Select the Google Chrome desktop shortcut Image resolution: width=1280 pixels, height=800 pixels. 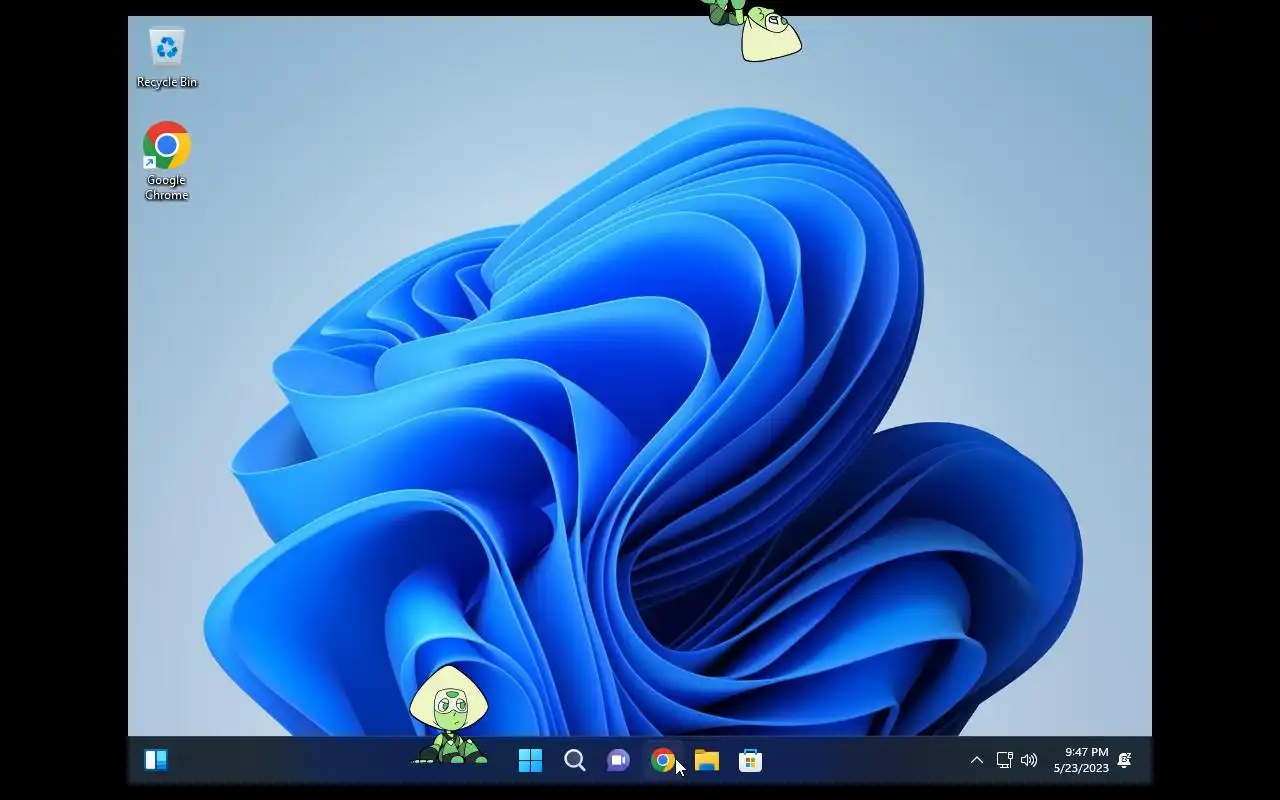(167, 162)
